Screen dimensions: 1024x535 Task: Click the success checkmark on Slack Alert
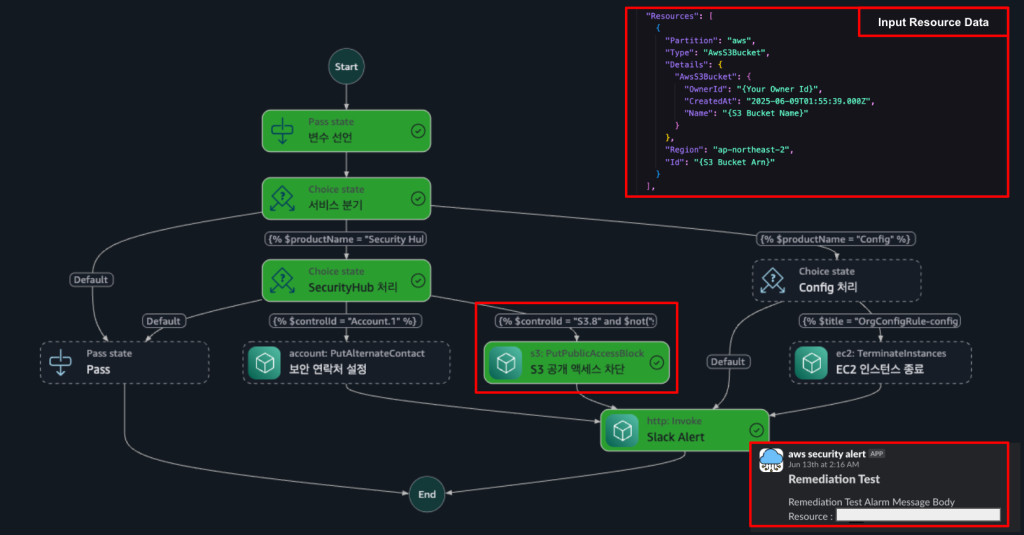(756, 430)
